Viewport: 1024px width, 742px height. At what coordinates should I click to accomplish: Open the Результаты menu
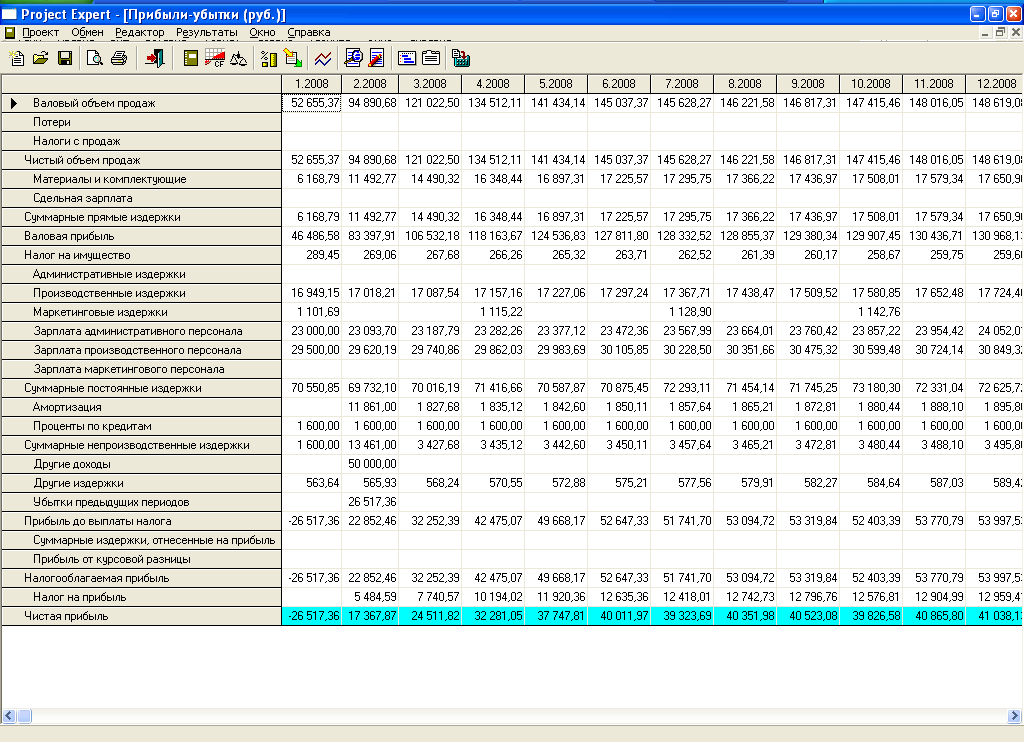pyautogui.click(x=206, y=32)
